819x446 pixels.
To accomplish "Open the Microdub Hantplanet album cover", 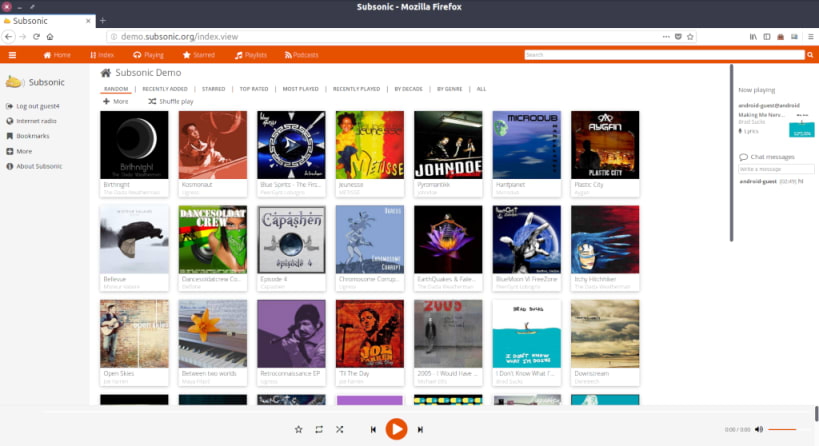I will [x=526, y=145].
